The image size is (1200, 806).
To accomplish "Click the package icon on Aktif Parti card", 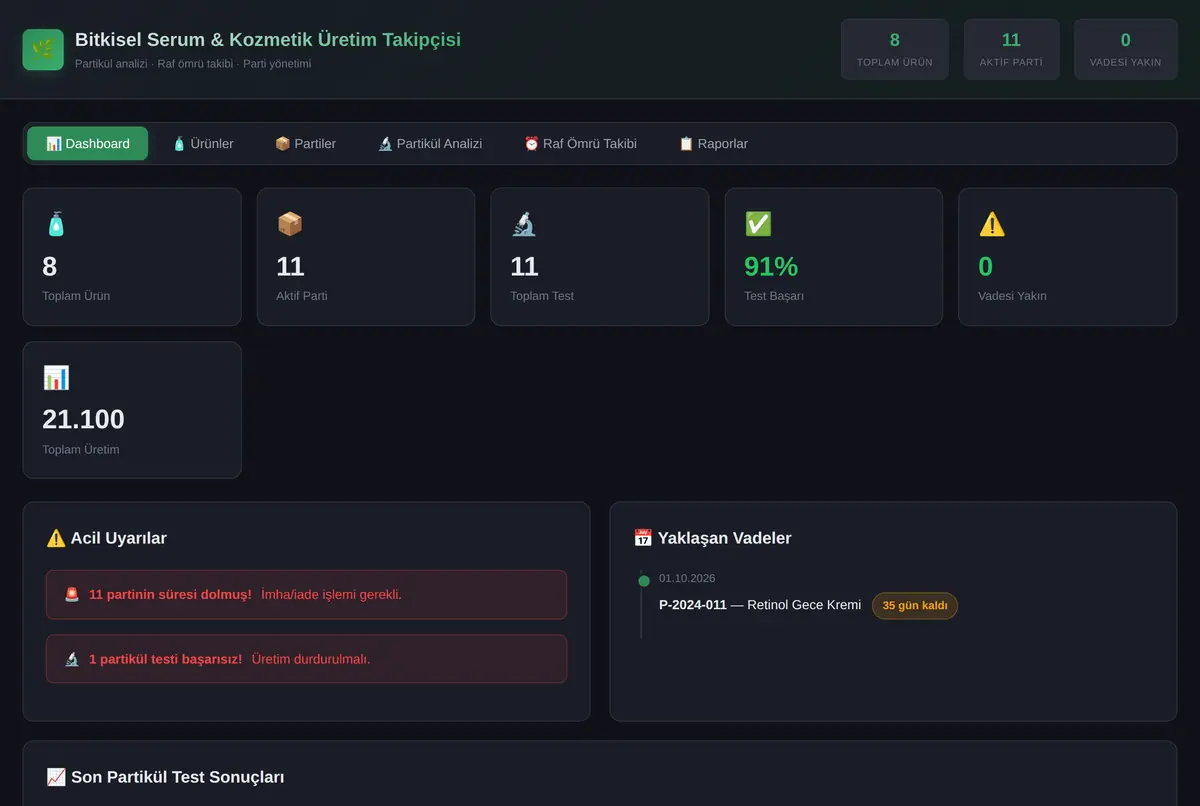I will (x=290, y=225).
